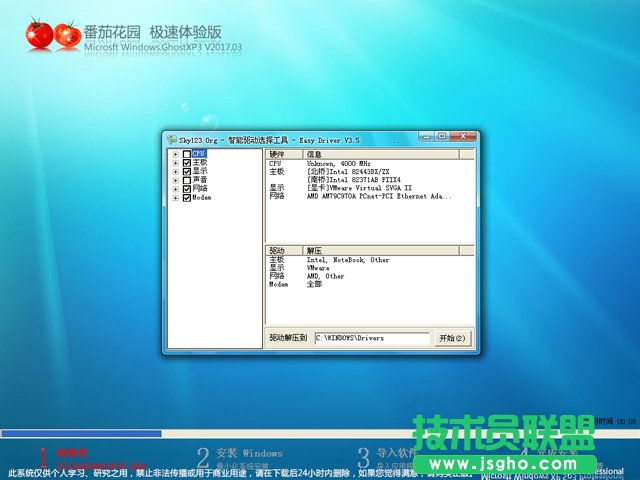Click the 安装 Windows step 2 label
Image resolution: width=640 pixels, height=480 pixels.
click(x=249, y=453)
